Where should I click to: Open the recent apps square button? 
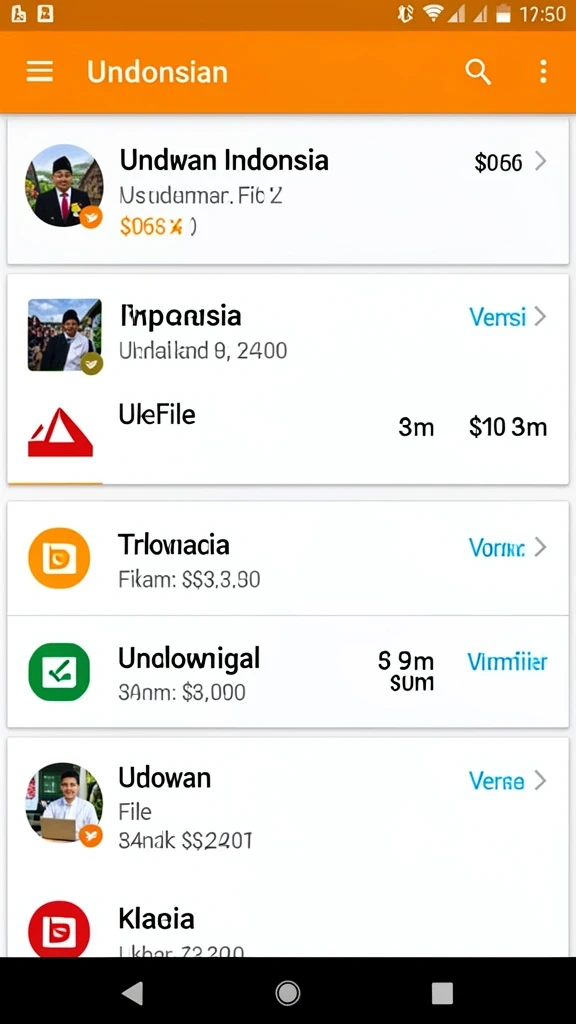tap(442, 993)
